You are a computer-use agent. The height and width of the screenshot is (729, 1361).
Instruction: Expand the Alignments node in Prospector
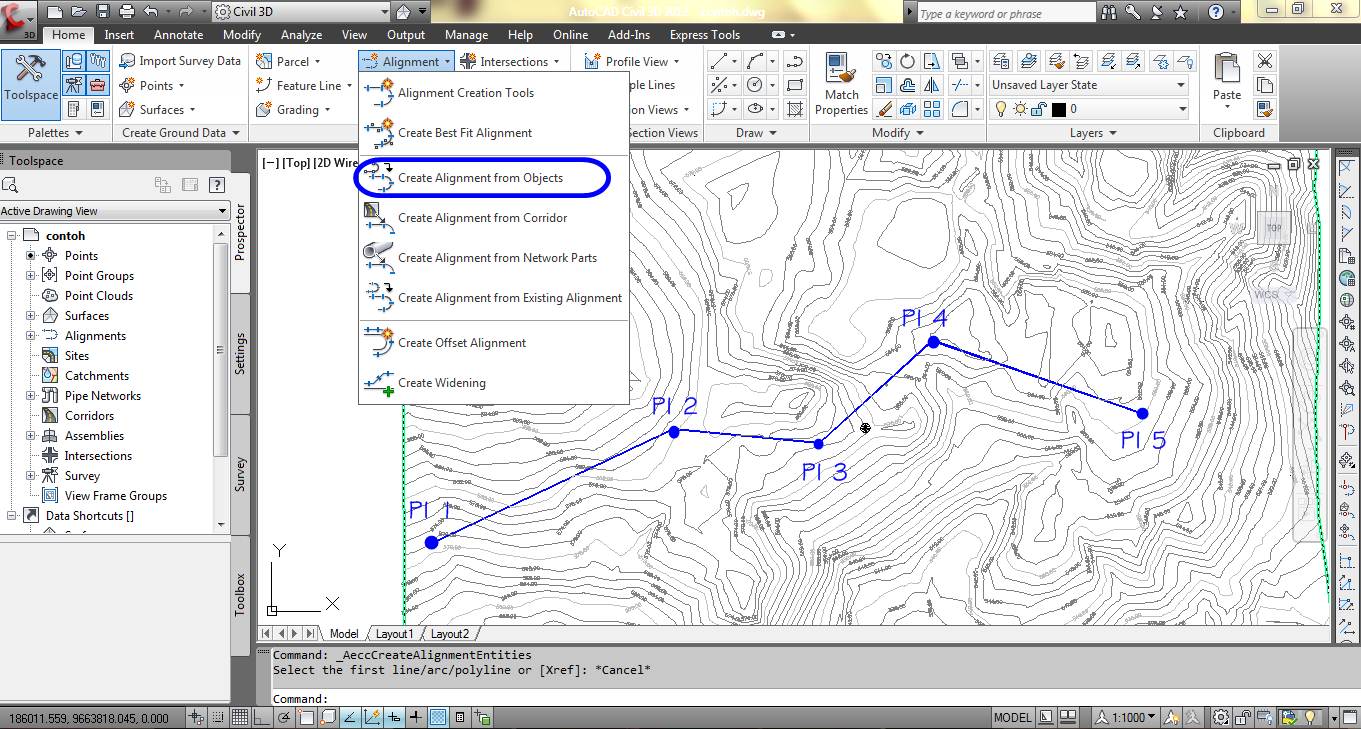[30, 335]
